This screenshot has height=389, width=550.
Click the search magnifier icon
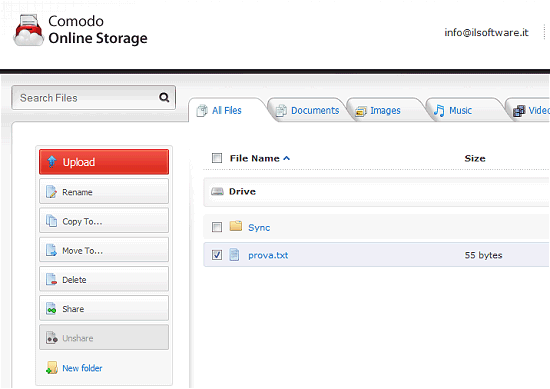(164, 97)
